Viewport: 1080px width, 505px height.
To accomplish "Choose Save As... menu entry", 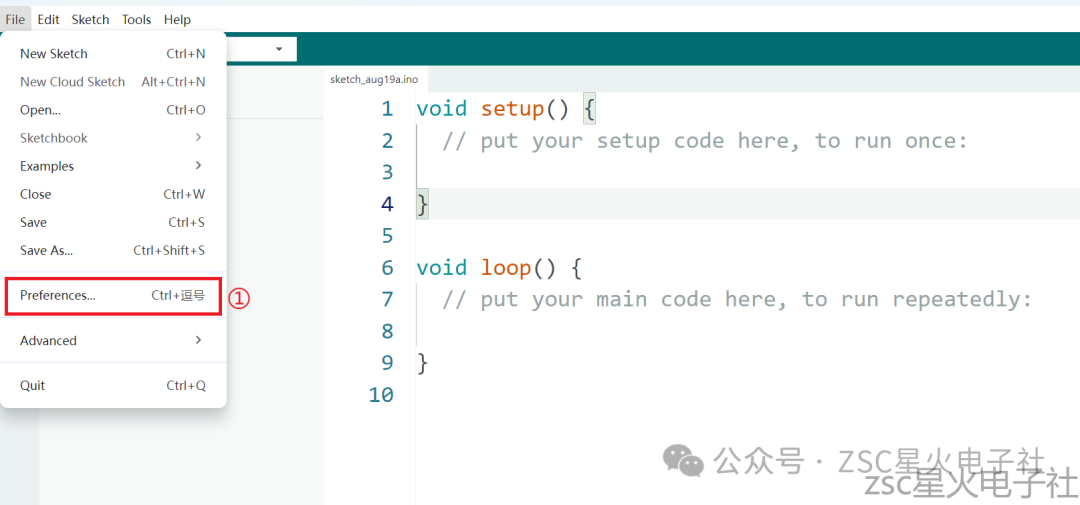I will (113, 251).
